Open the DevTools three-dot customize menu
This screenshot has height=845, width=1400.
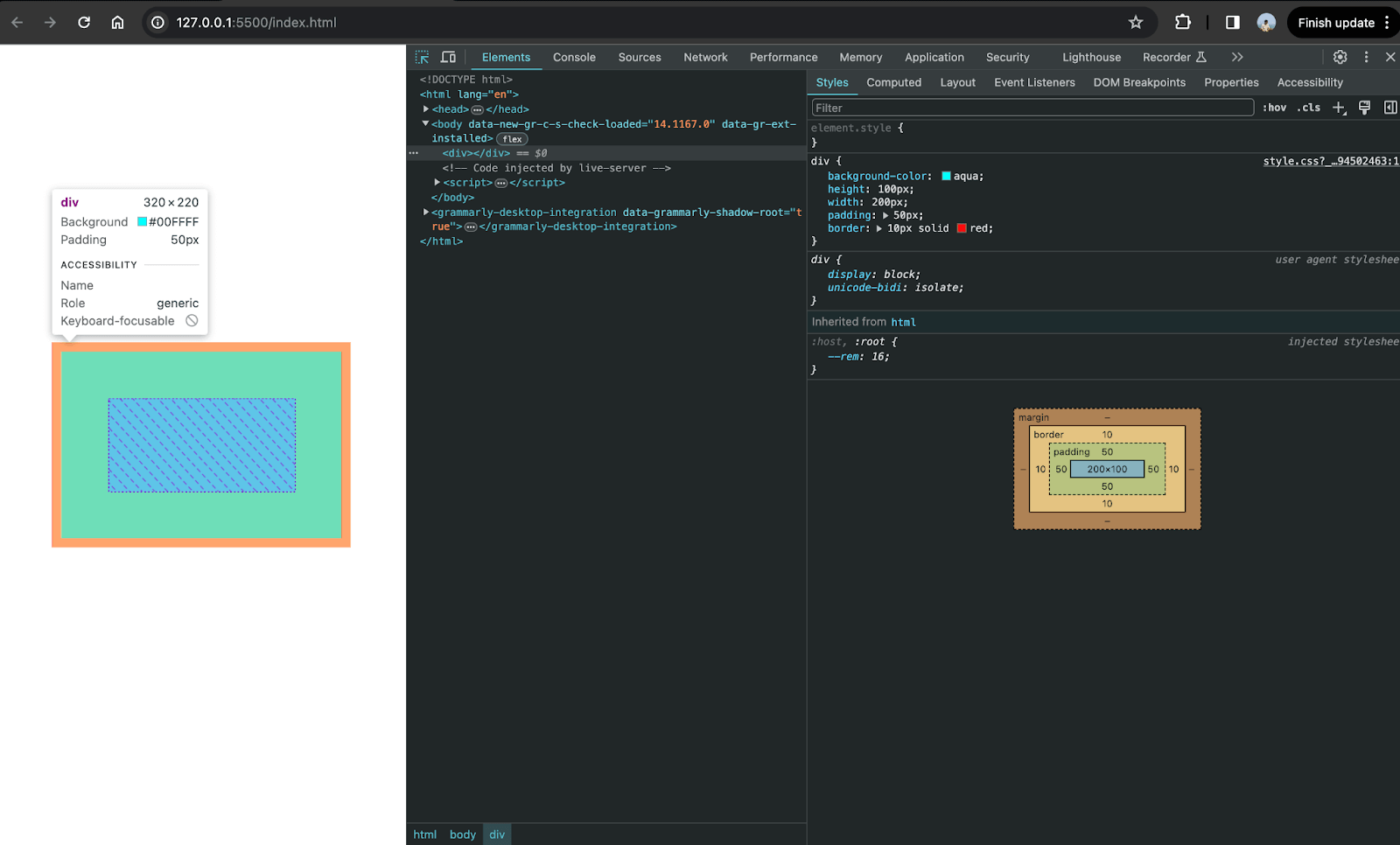tap(1366, 57)
